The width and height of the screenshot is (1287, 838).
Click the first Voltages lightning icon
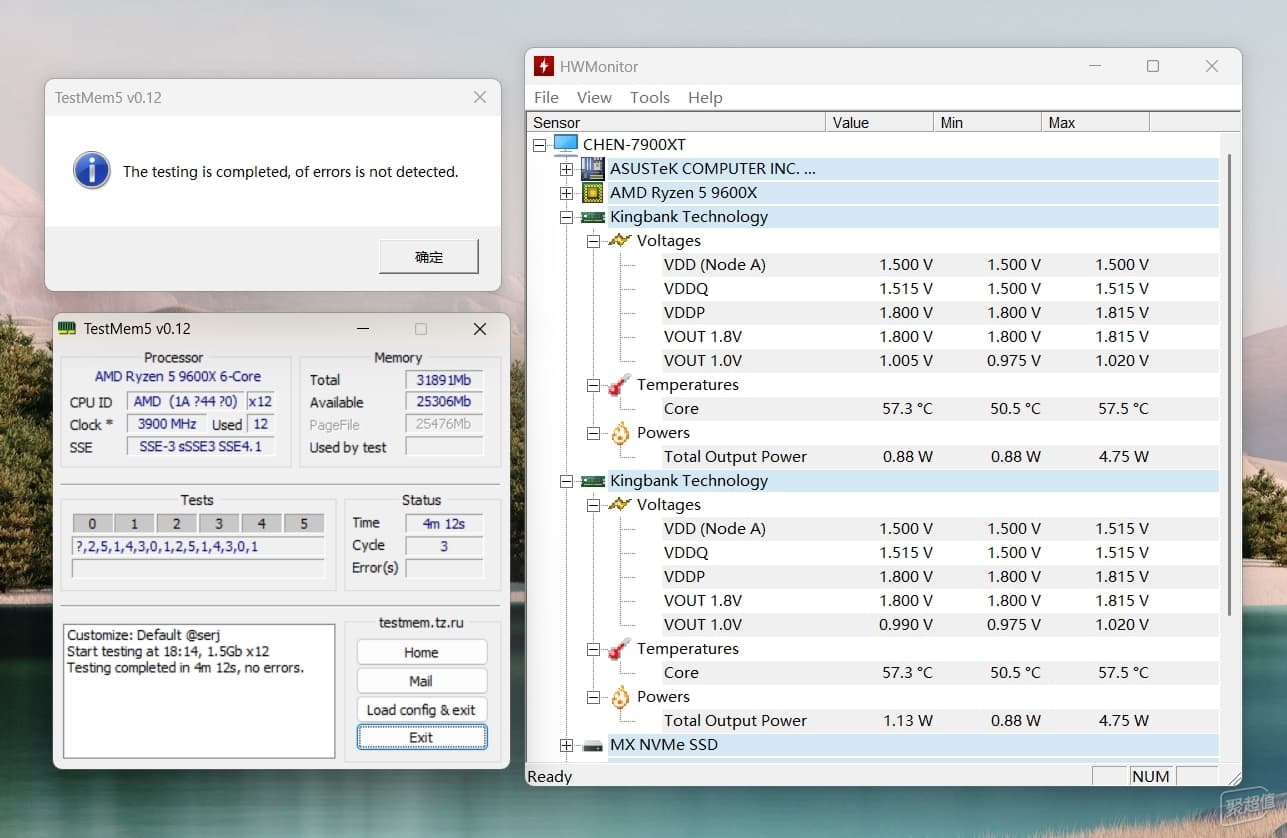pos(620,240)
